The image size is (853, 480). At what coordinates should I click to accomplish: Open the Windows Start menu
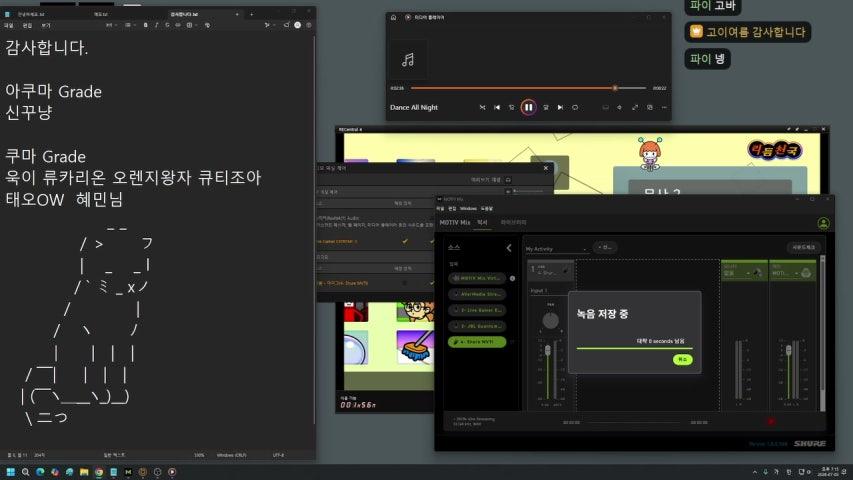tap(10, 472)
